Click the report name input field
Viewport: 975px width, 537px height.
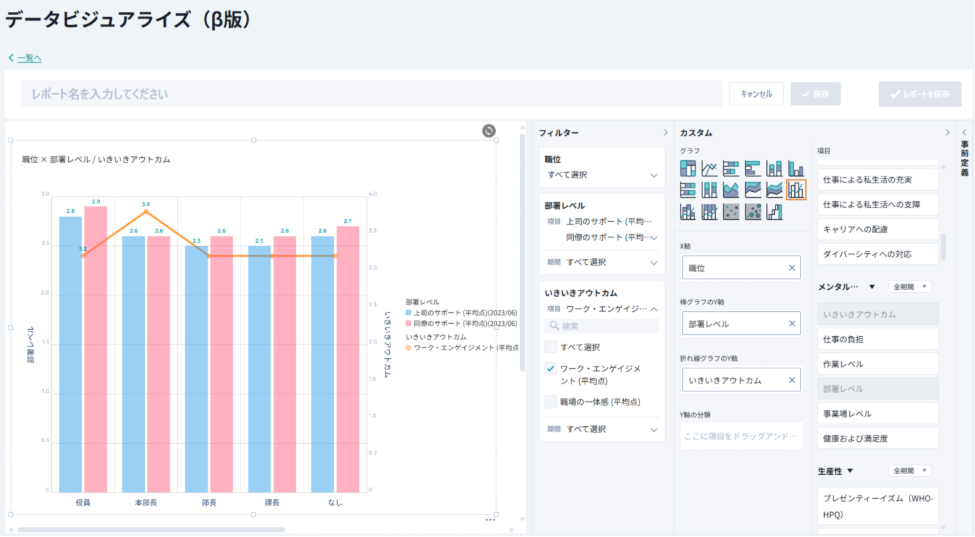click(x=371, y=94)
